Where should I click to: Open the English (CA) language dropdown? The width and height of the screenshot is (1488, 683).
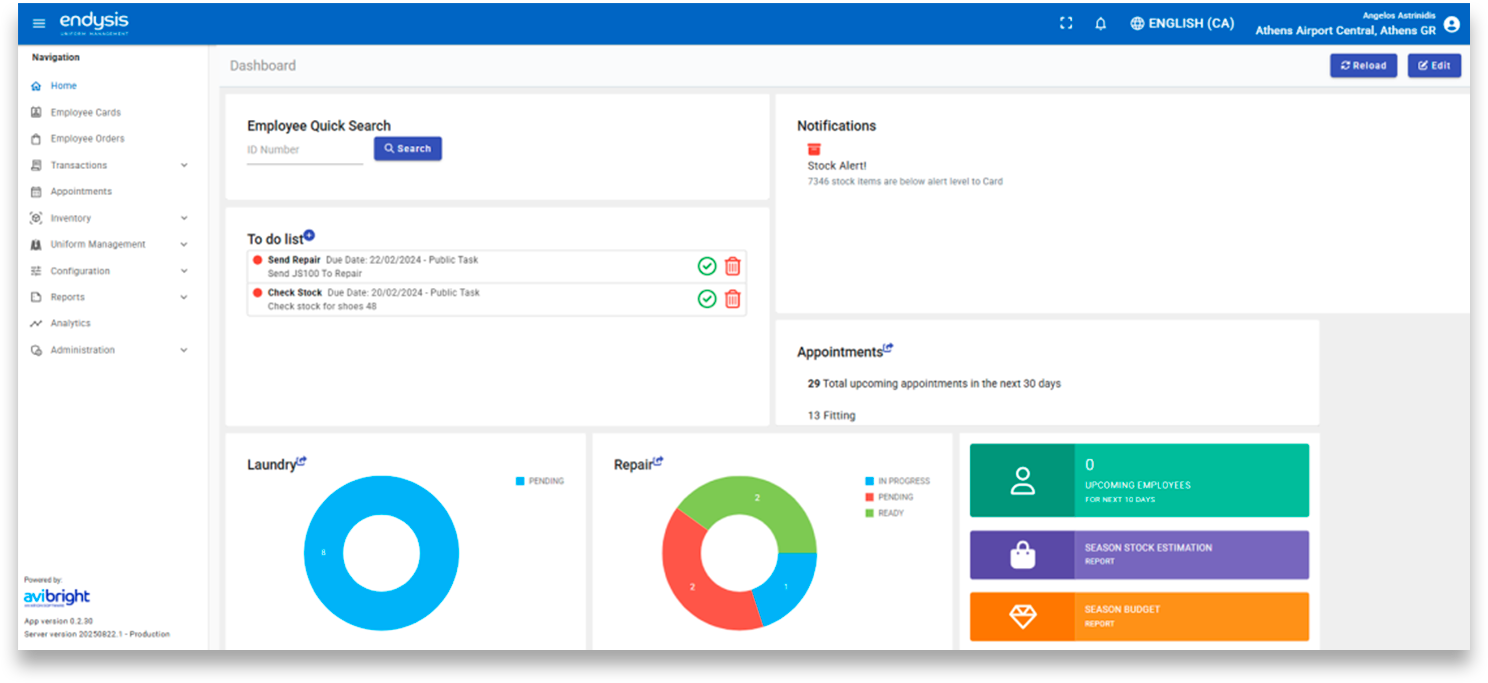click(x=1182, y=23)
